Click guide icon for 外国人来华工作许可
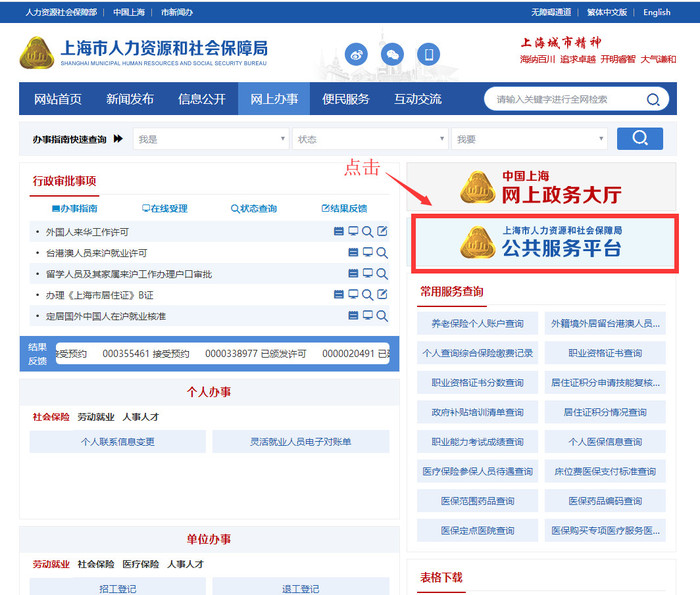 point(339,231)
